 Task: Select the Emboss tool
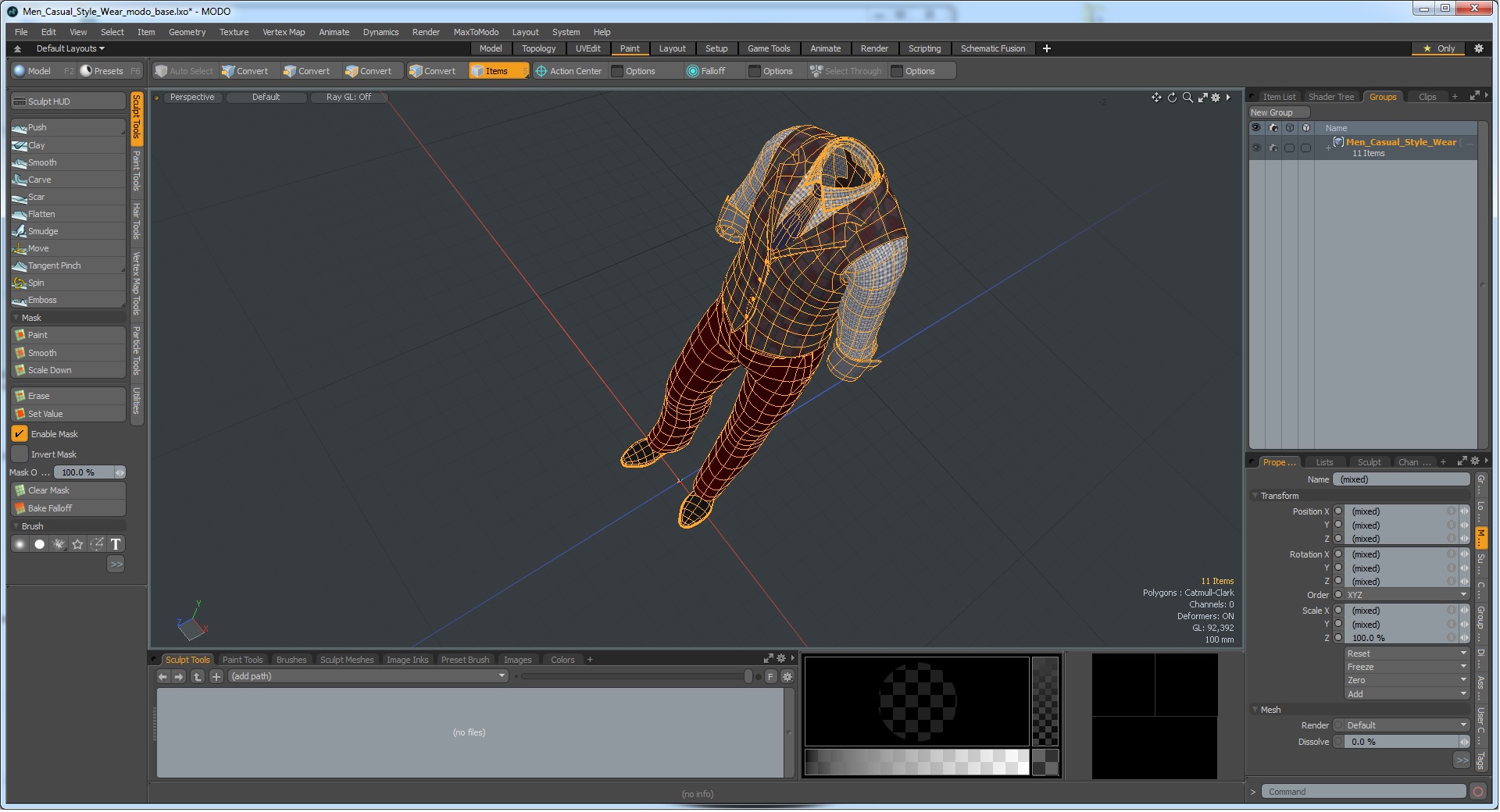pos(68,300)
